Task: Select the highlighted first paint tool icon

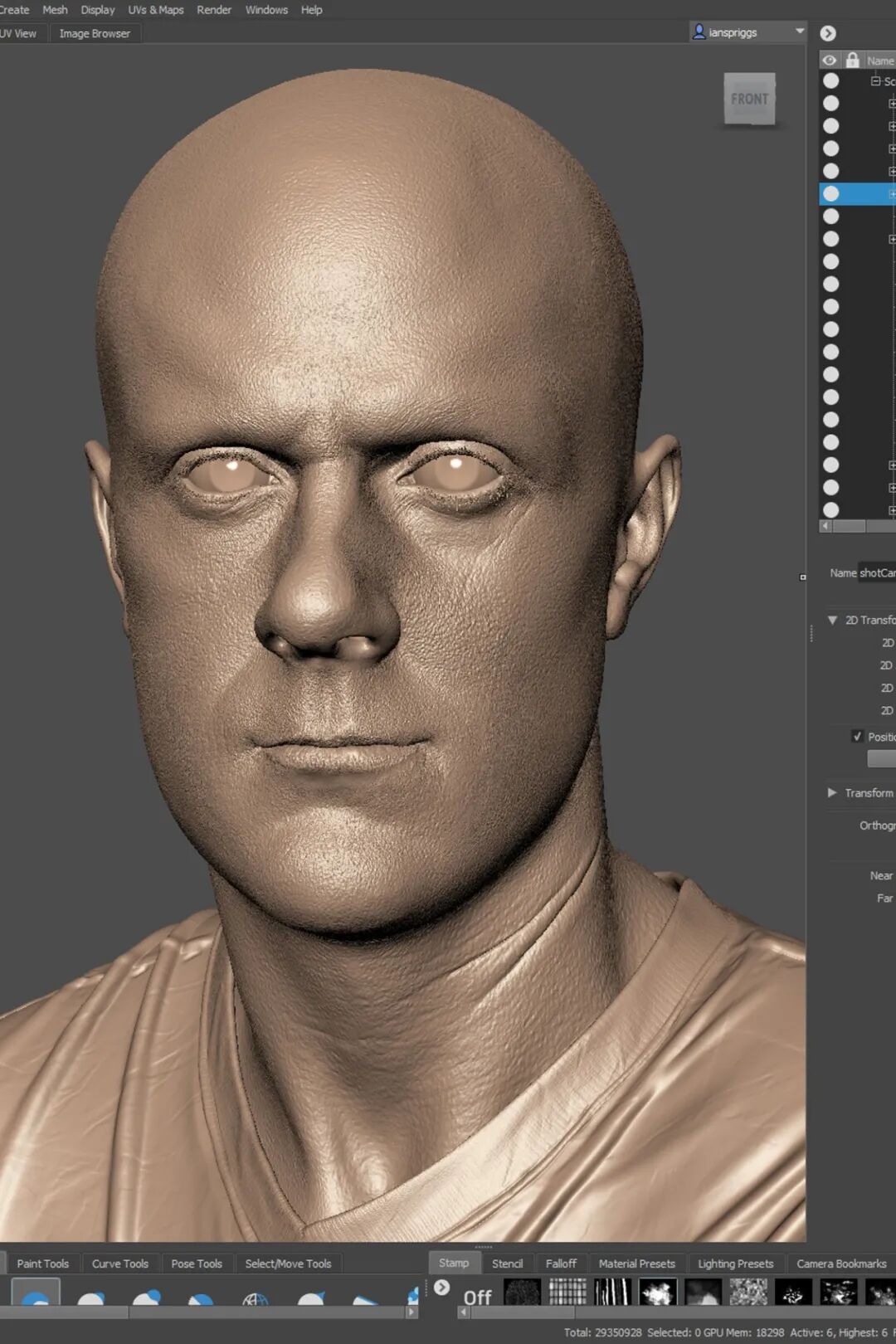Action: click(36, 1293)
